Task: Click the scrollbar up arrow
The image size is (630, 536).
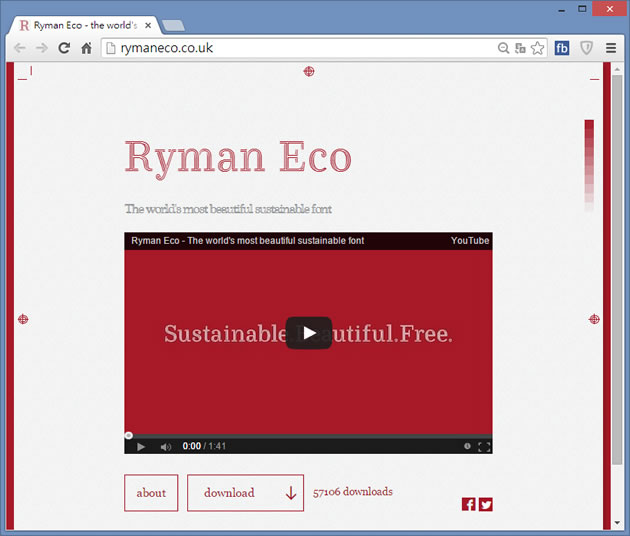Action: tap(617, 69)
